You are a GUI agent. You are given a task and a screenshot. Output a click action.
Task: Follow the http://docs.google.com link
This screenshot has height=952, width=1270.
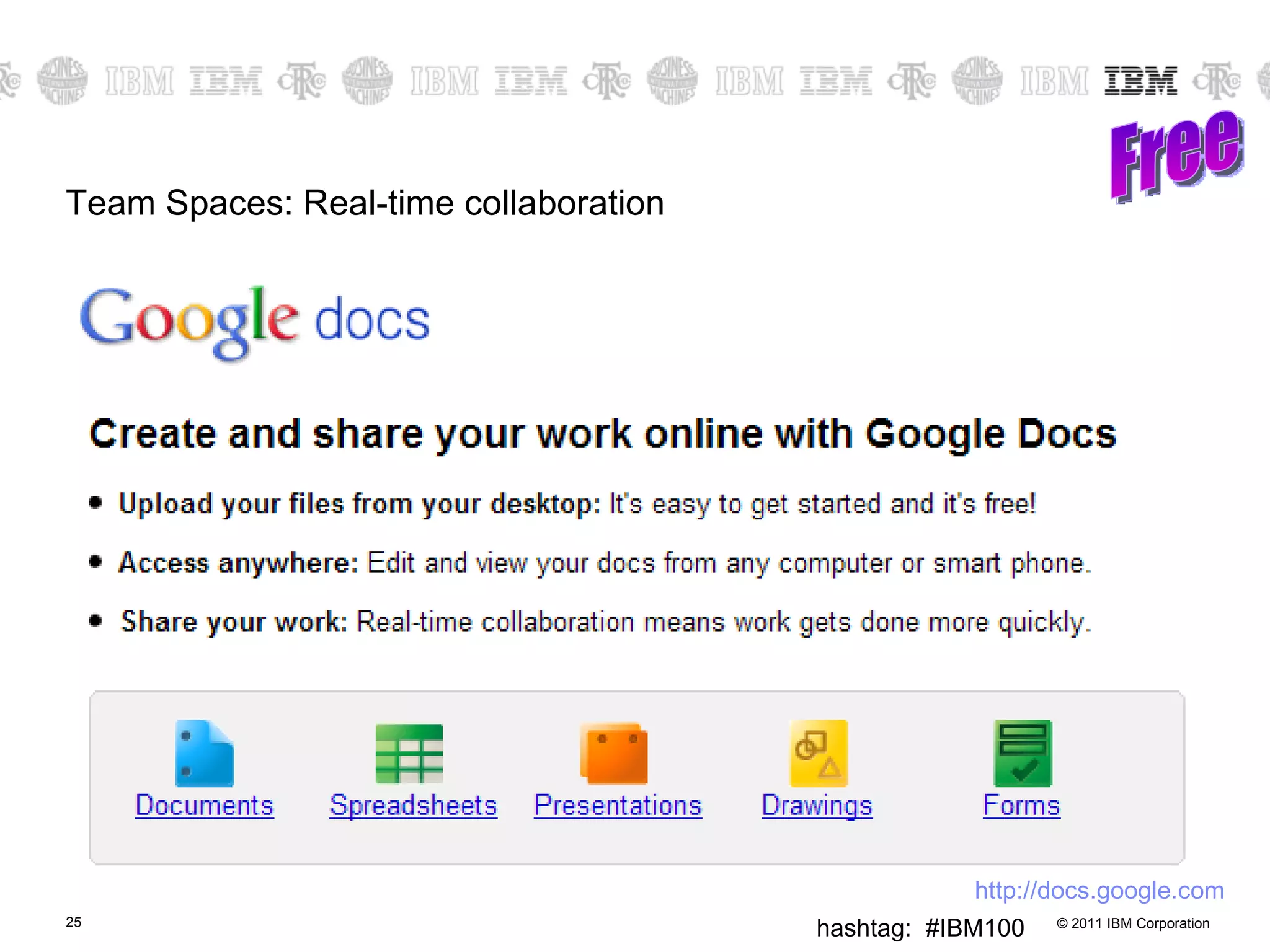[1099, 891]
